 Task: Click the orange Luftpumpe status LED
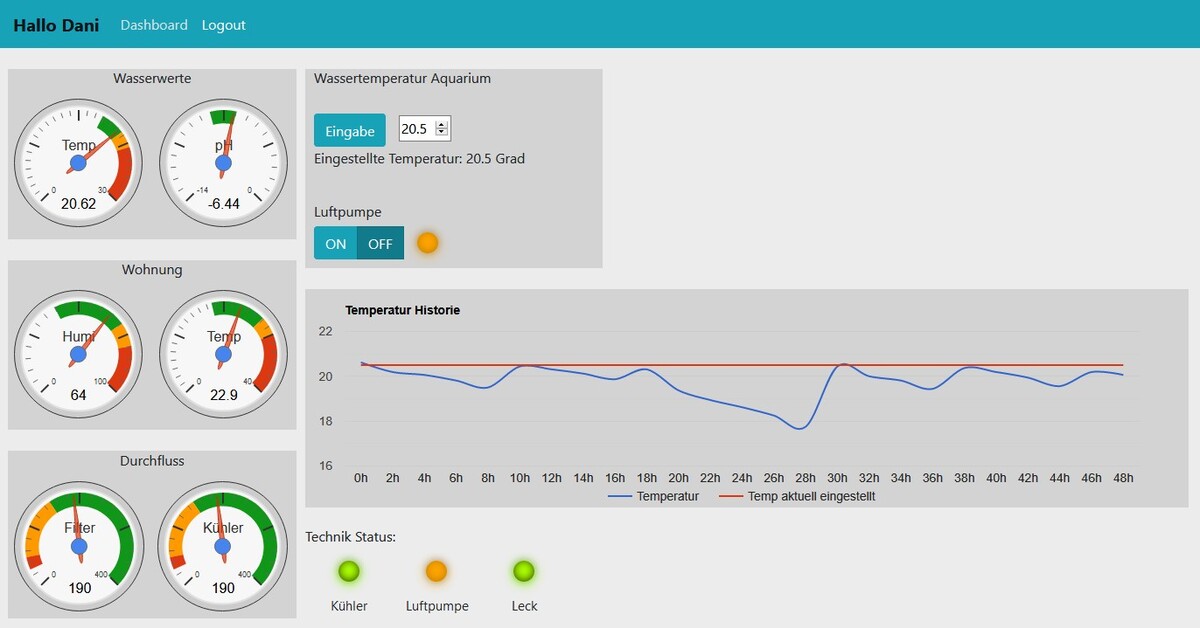tap(436, 571)
